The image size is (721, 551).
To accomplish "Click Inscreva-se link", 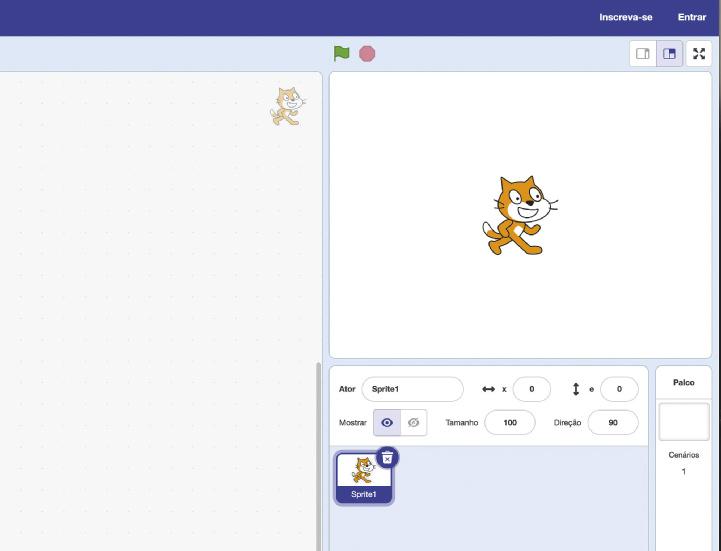I will (x=625, y=17).
